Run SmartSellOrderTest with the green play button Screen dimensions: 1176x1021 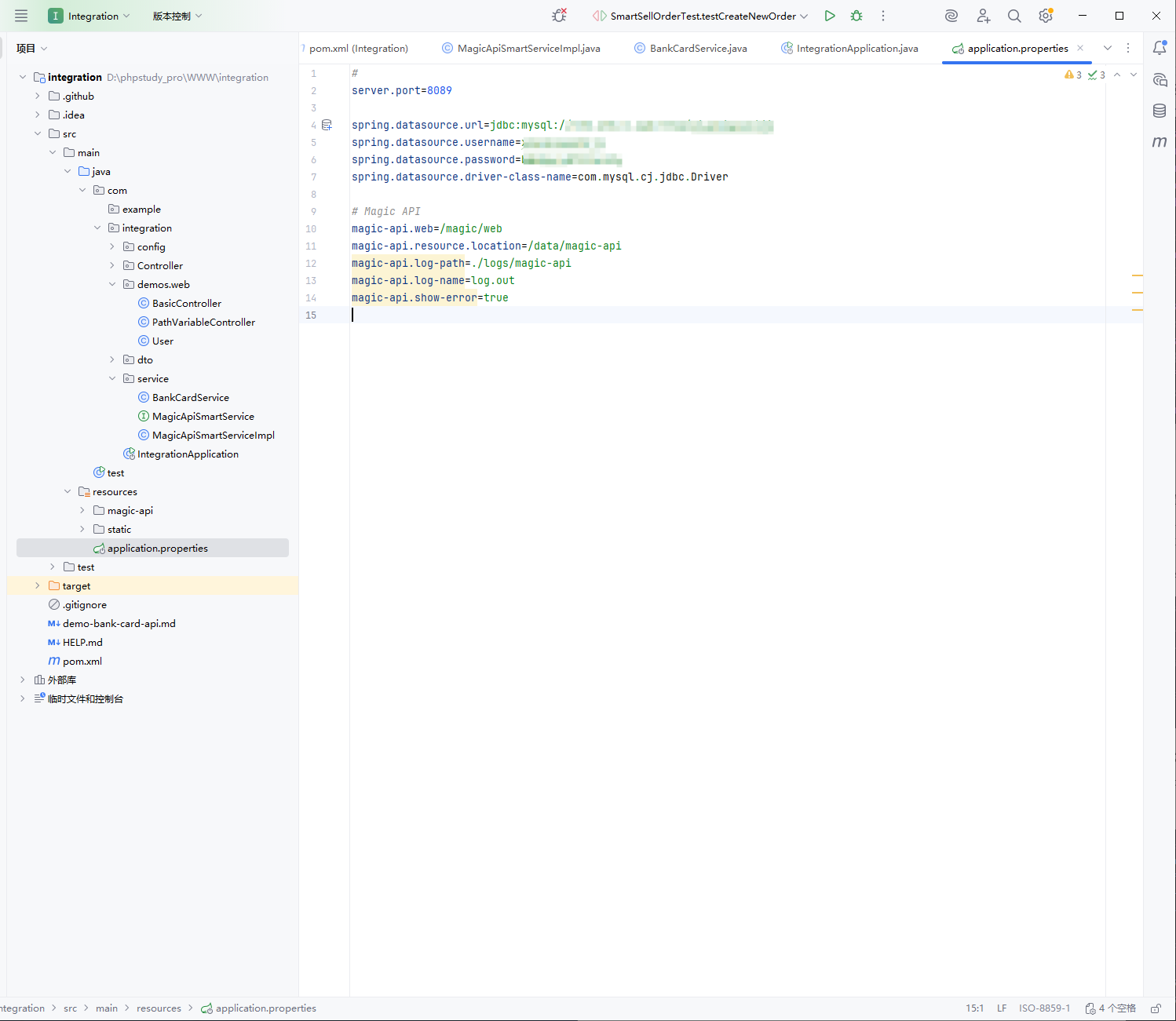coord(830,16)
